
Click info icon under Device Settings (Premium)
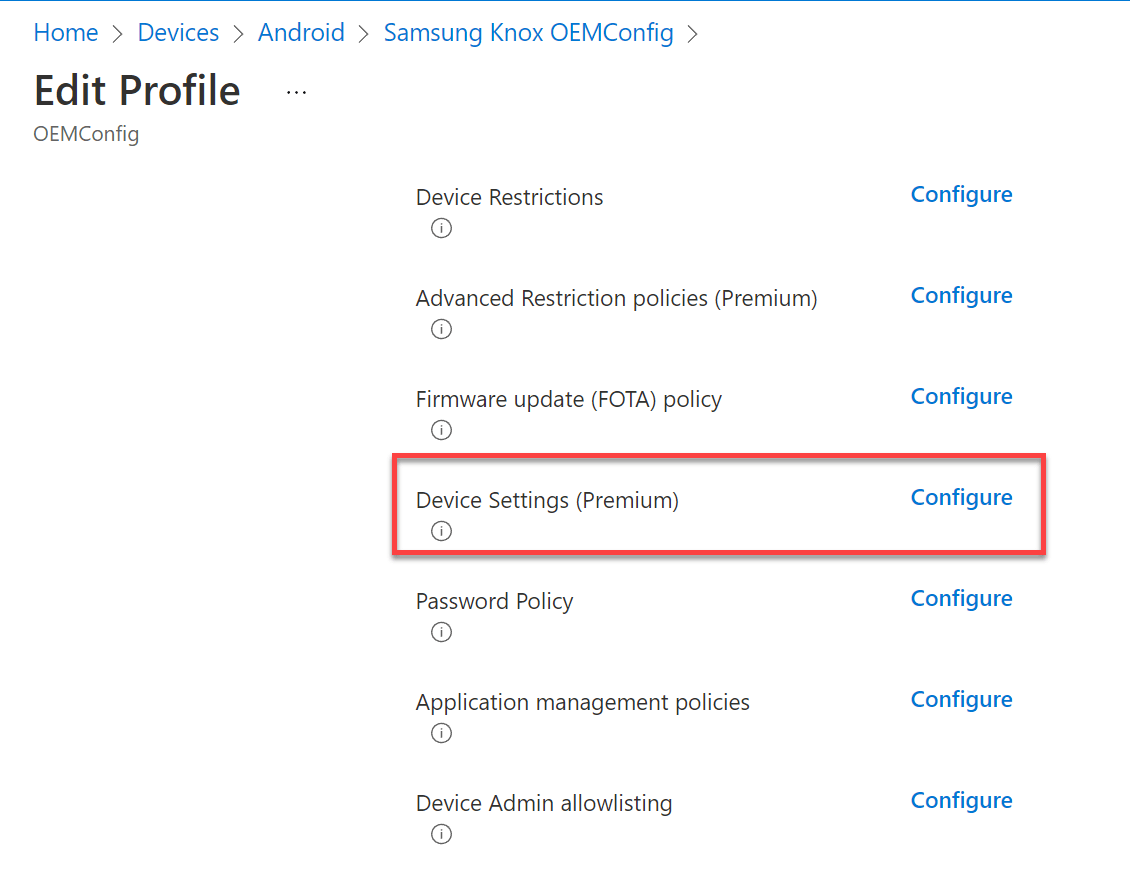tap(441, 531)
